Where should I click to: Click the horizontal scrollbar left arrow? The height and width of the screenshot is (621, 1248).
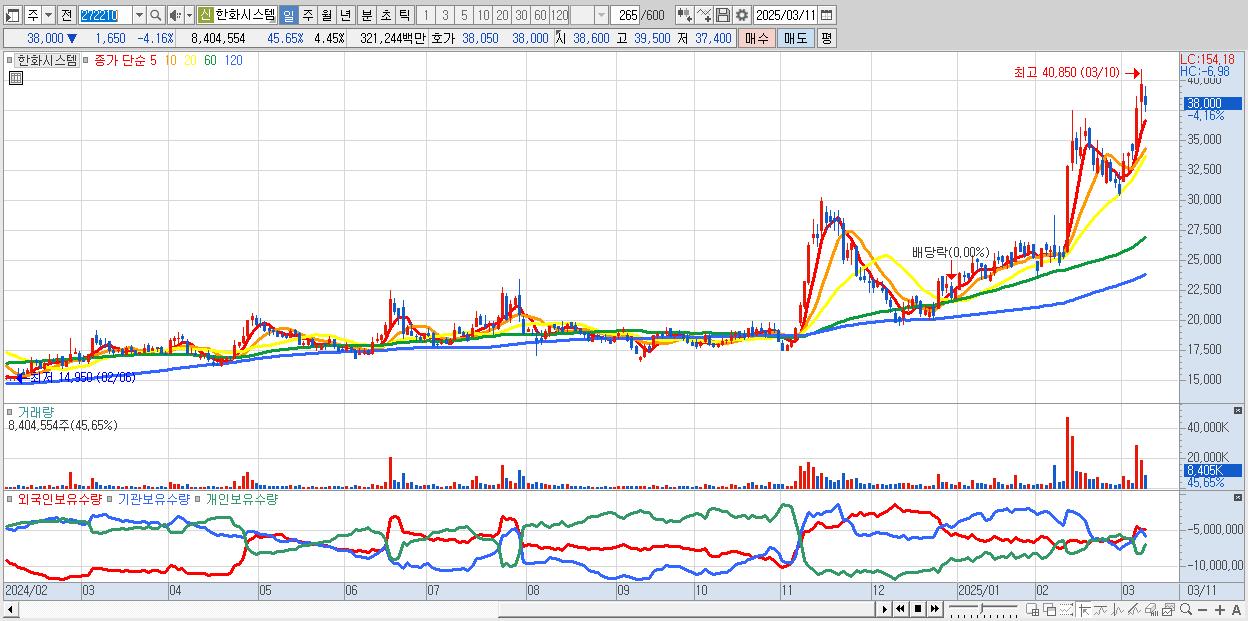click(12, 609)
